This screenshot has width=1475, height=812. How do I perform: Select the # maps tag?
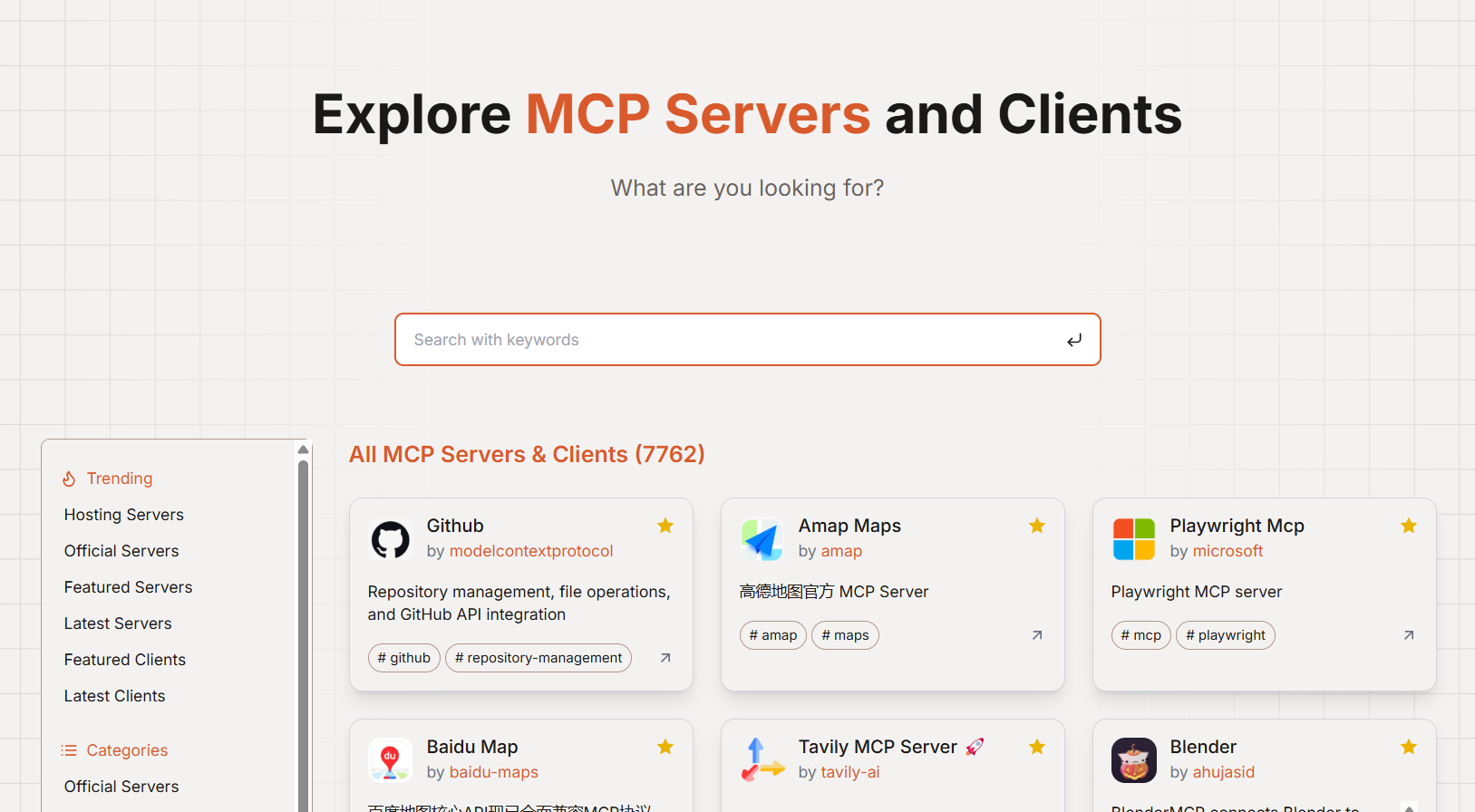pos(845,635)
